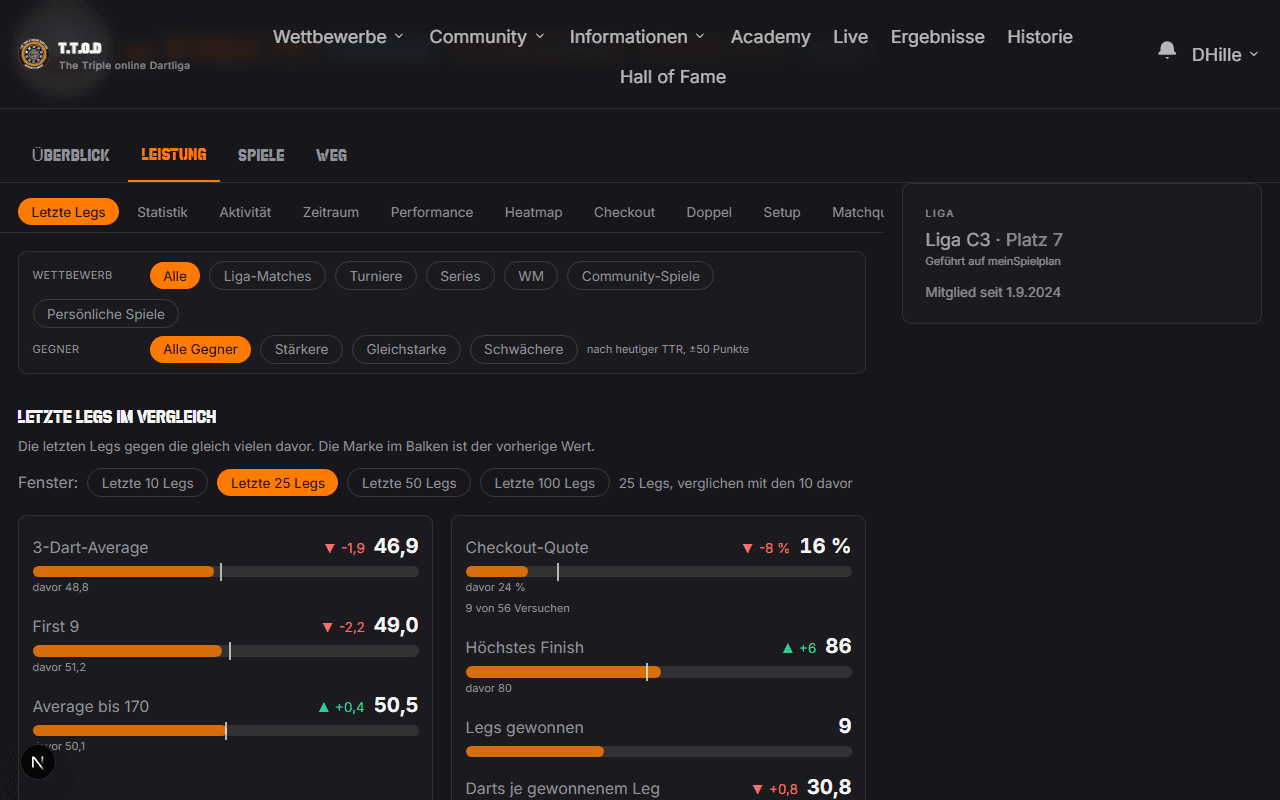The image size is (1280, 800).
Task: Open the Informationen dropdown
Action: tap(638, 37)
